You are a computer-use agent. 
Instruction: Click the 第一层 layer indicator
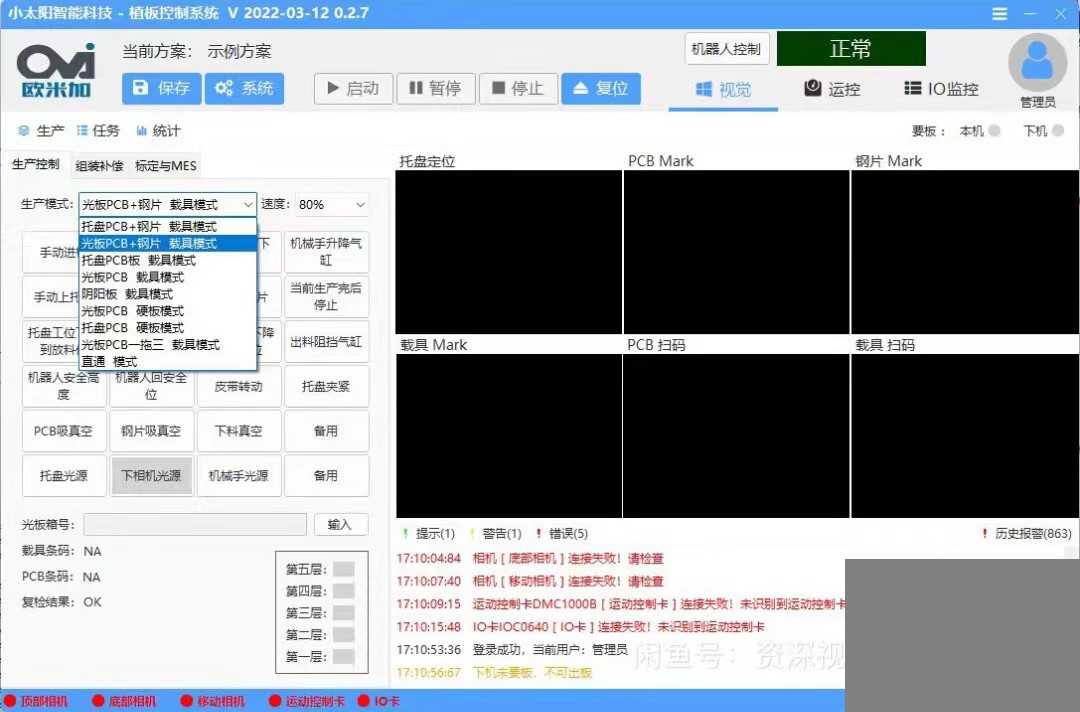[344, 657]
